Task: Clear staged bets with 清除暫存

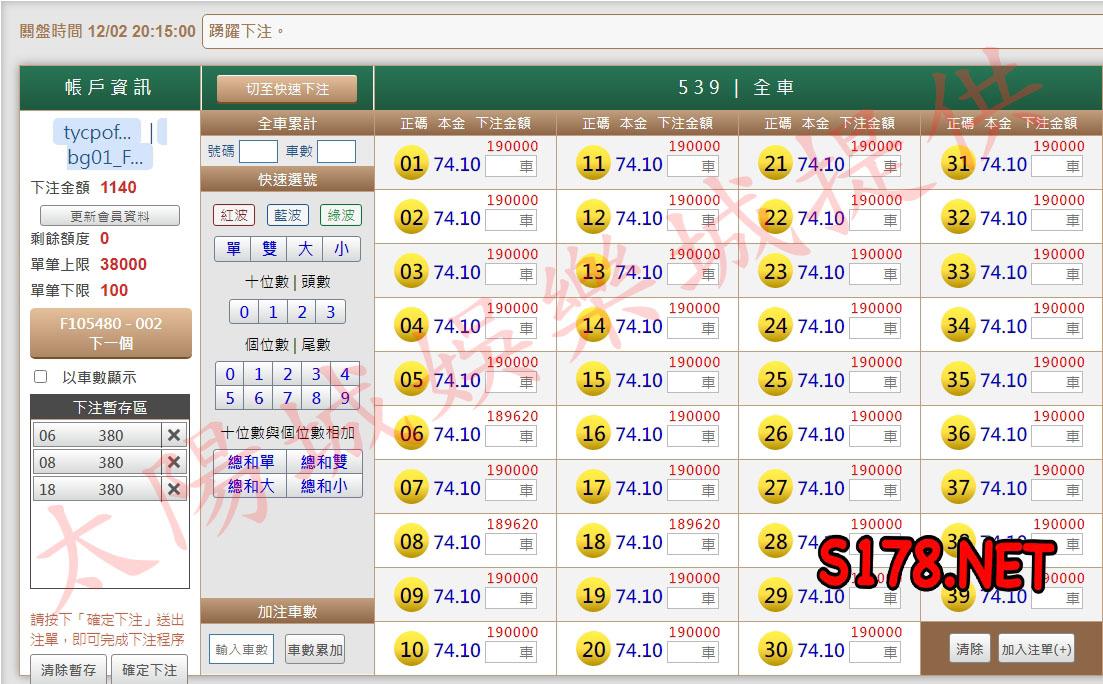Action: [x=68, y=669]
